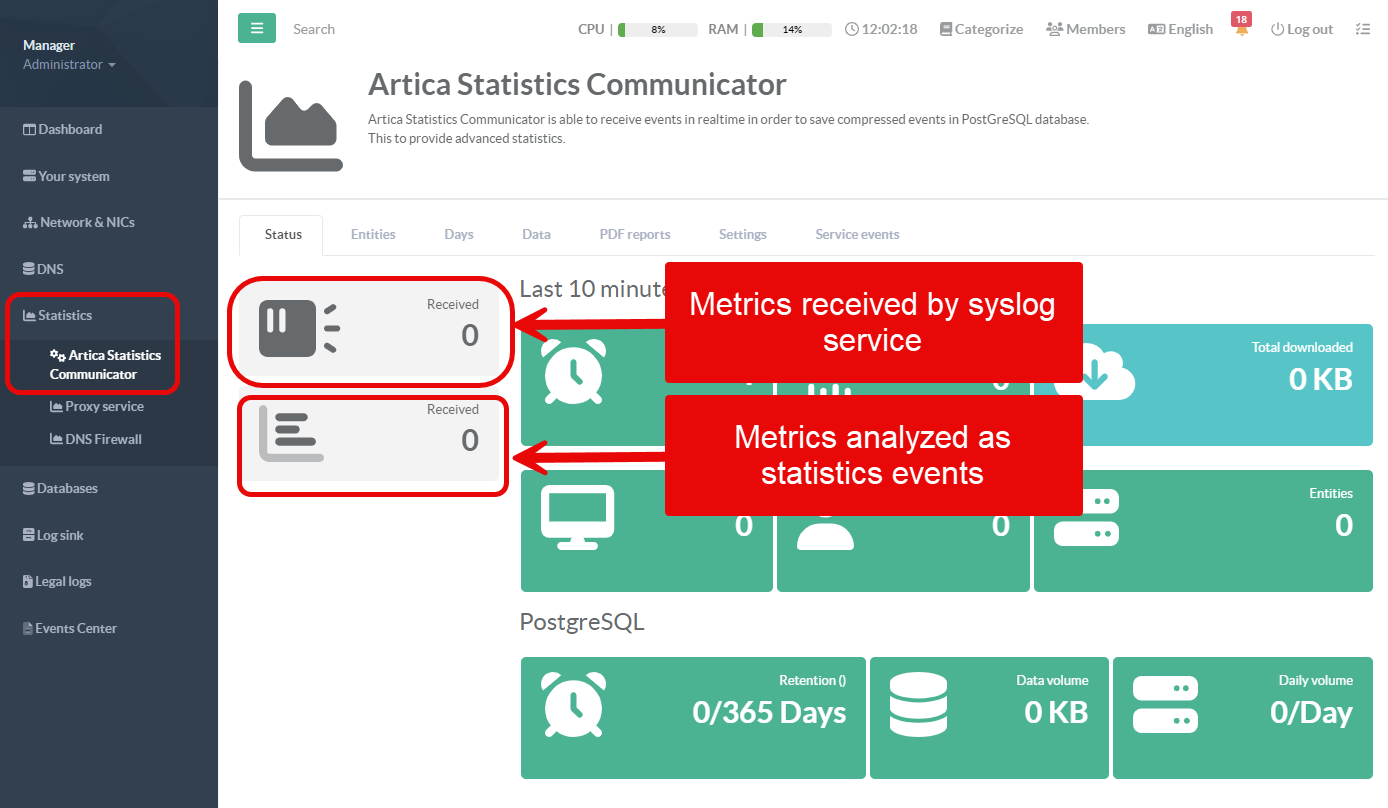Open the English language selector
Image resolution: width=1388 pixels, height=808 pixels.
click(x=1180, y=29)
